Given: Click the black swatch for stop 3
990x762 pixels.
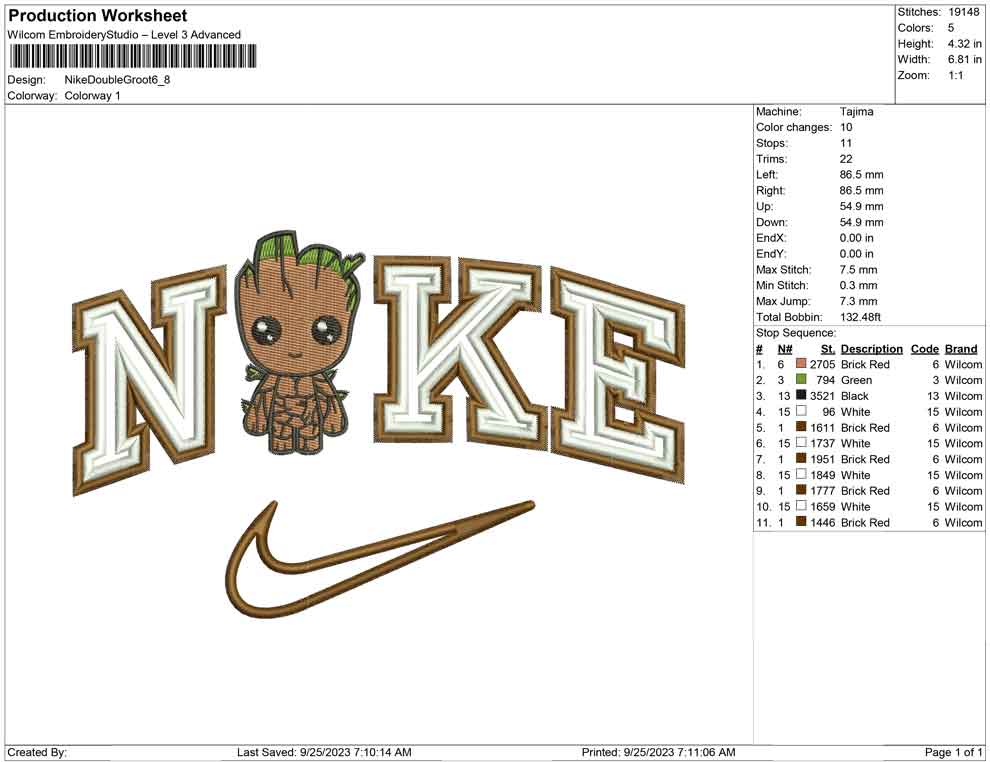Looking at the screenshot, I should click(801, 395).
